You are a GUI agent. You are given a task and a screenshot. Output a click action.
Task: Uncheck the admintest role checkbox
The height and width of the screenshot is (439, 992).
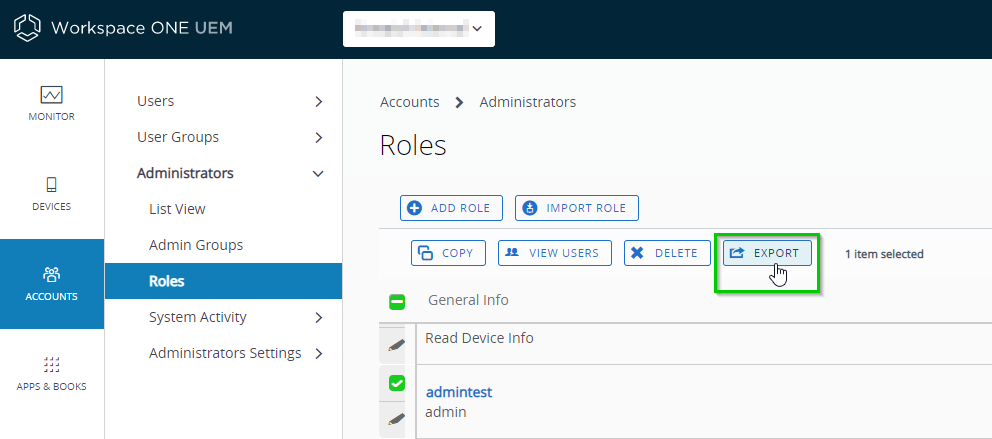point(396,383)
